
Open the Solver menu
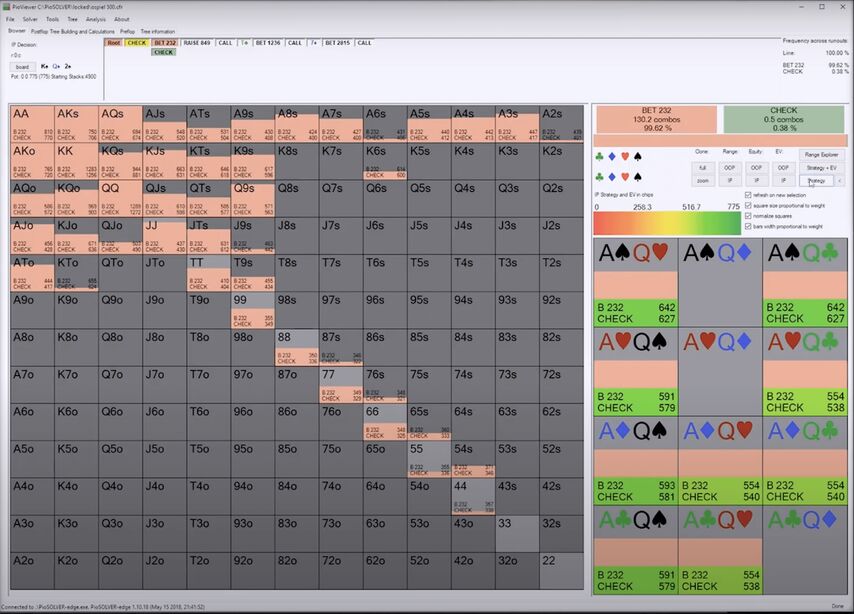(30, 19)
